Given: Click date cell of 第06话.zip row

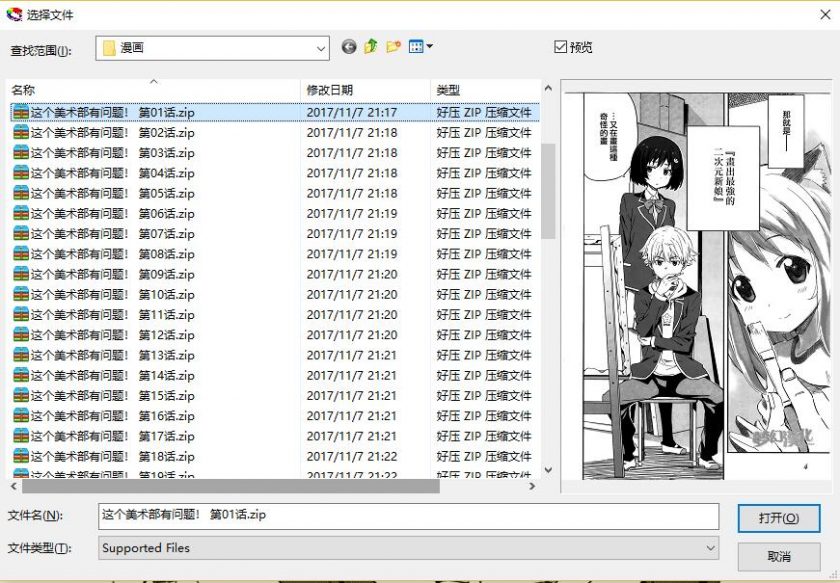Looking at the screenshot, I should coord(352,213).
